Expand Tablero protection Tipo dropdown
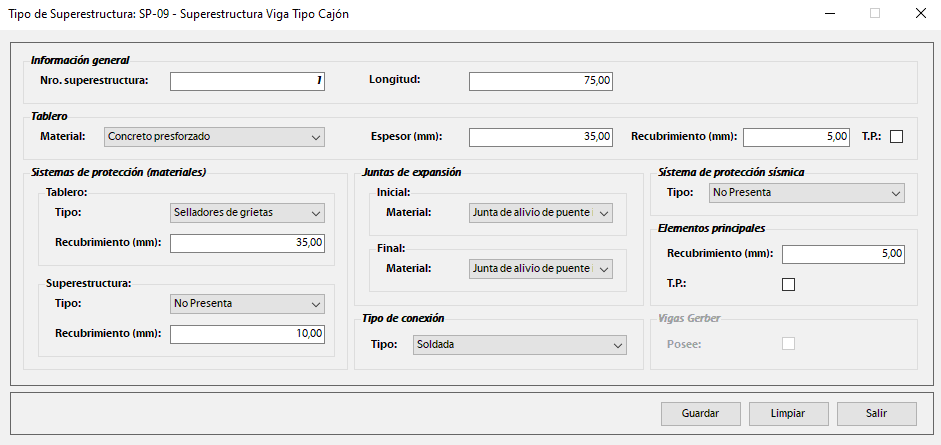Viewport: 941px width, 445px height. coord(248,213)
